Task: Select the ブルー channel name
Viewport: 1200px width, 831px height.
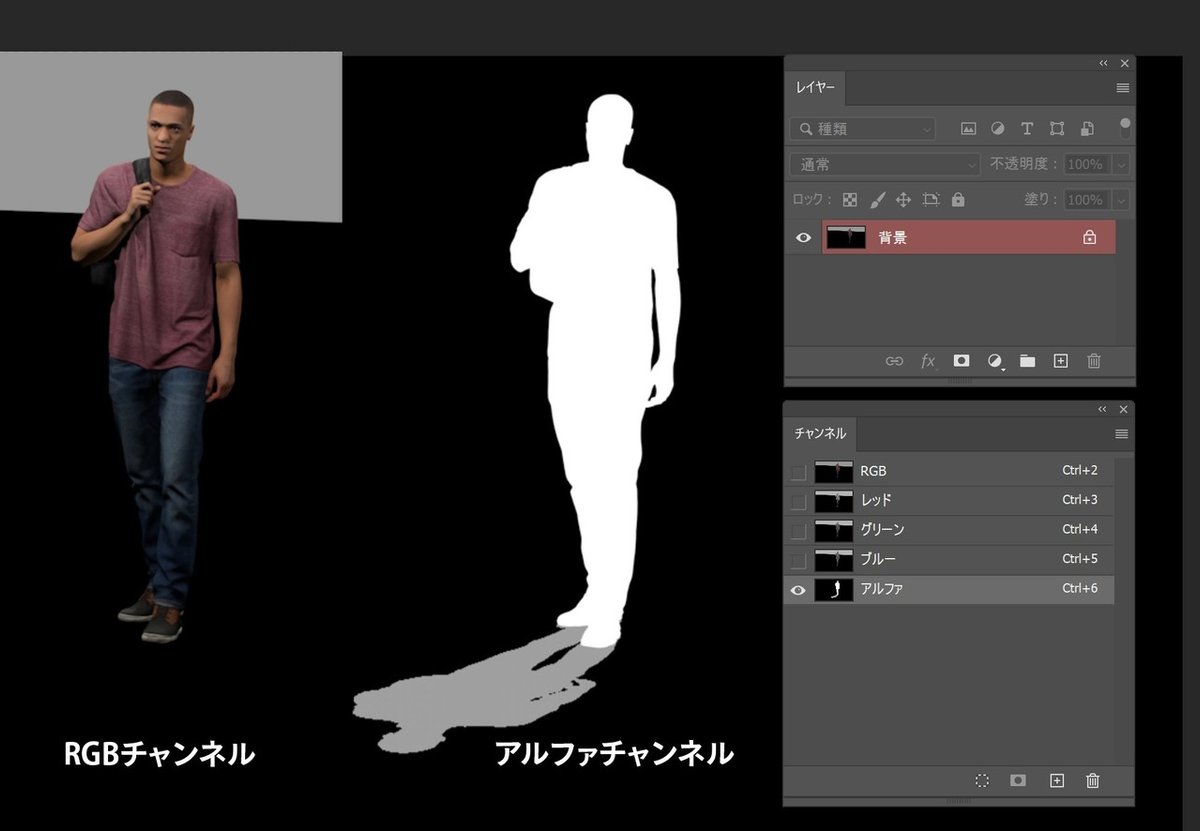Action: pos(878,559)
